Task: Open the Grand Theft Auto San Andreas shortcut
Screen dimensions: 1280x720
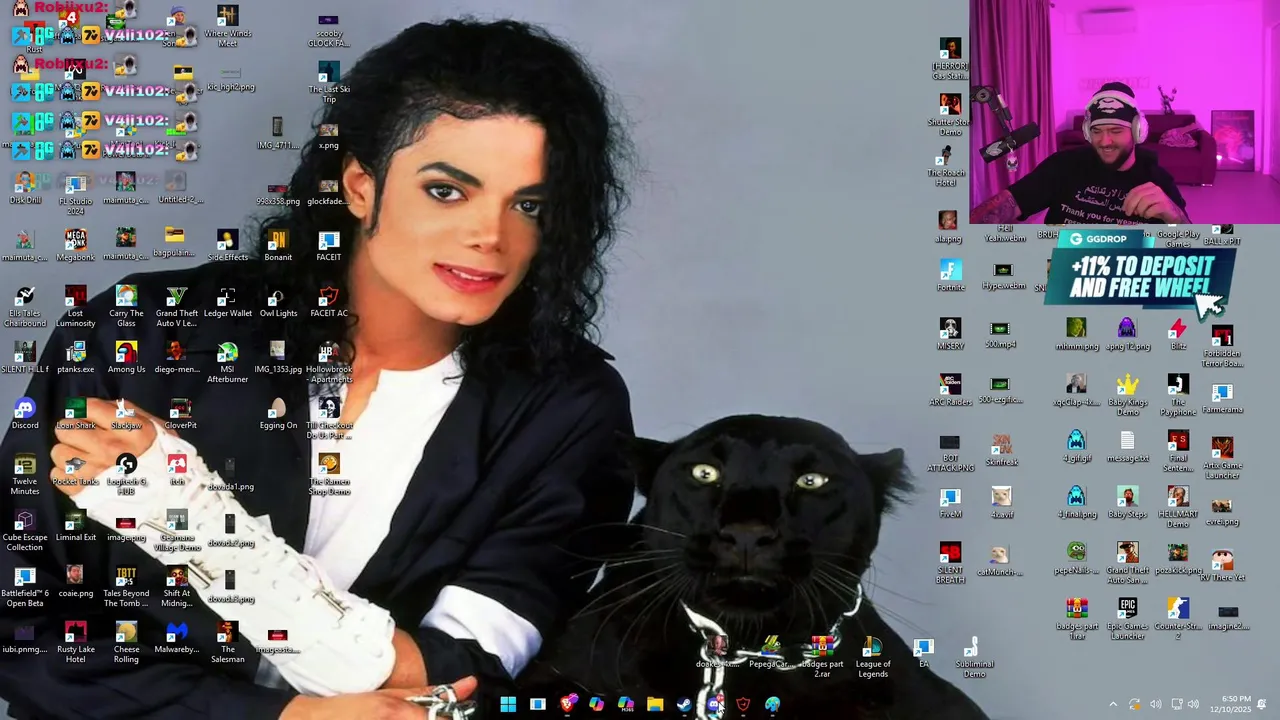Action: [1128, 563]
